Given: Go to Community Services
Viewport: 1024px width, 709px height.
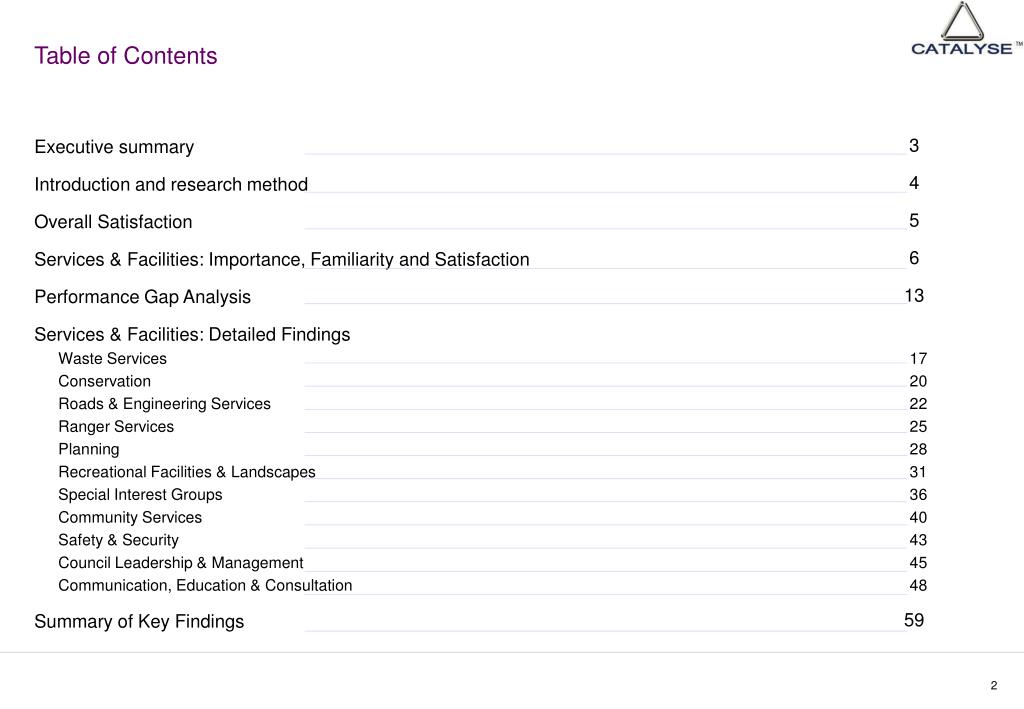Looking at the screenshot, I should [x=130, y=518].
